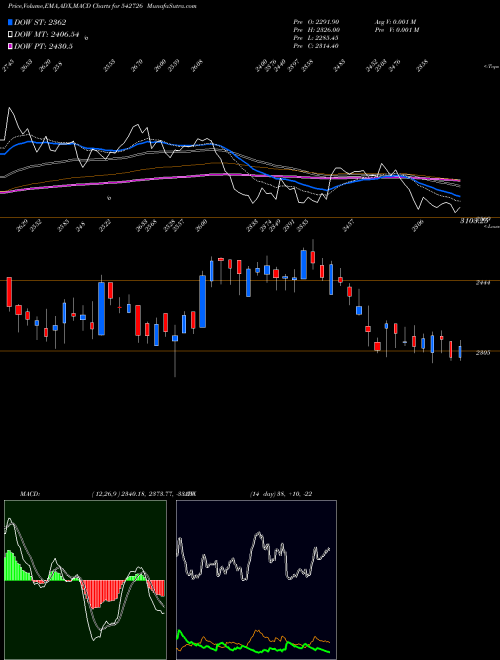The height and width of the screenshot is (660, 500).
Task: Click inside the green MACD histogram panel
Action: click(x=85, y=580)
